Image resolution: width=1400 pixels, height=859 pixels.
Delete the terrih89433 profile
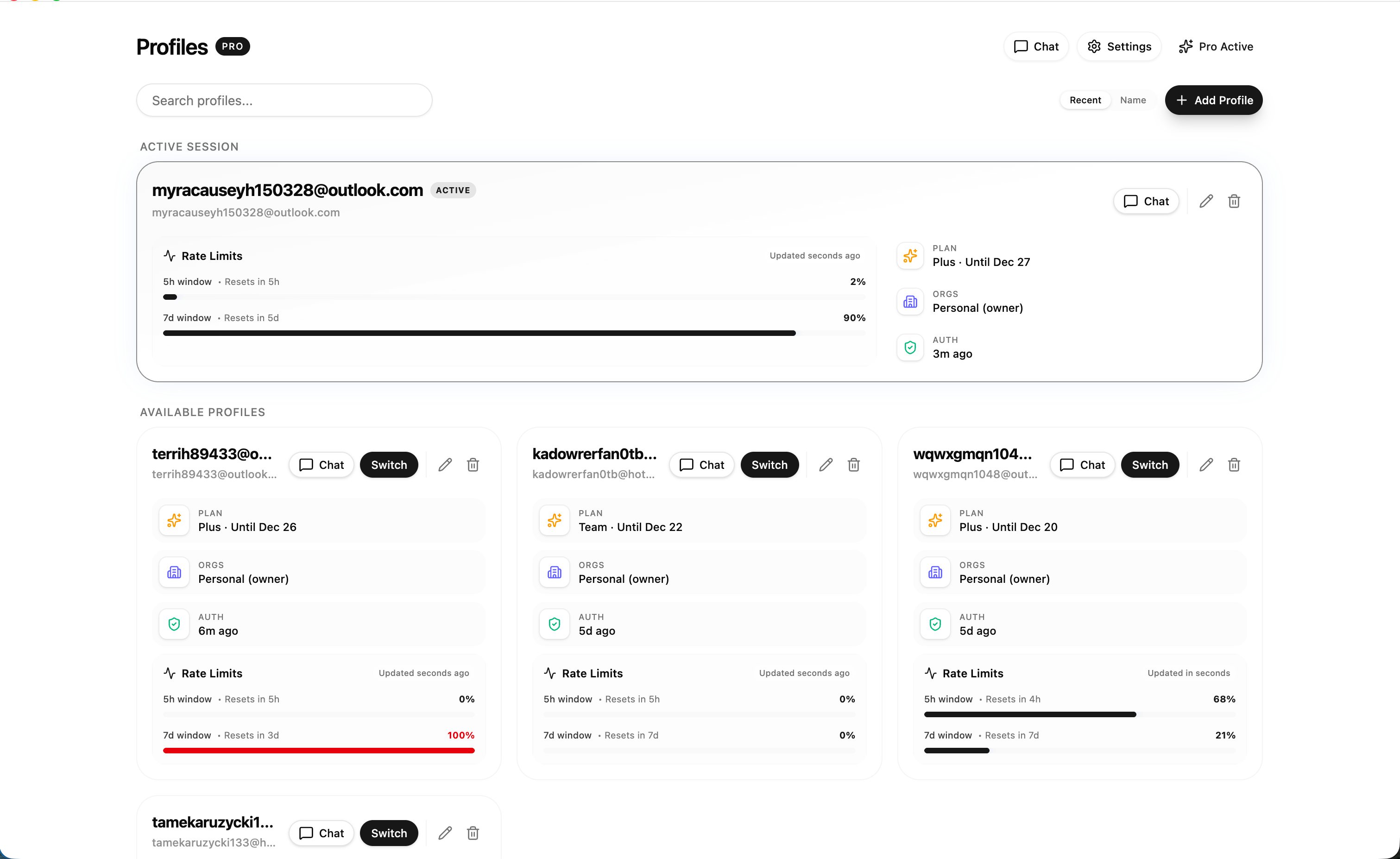(x=473, y=465)
